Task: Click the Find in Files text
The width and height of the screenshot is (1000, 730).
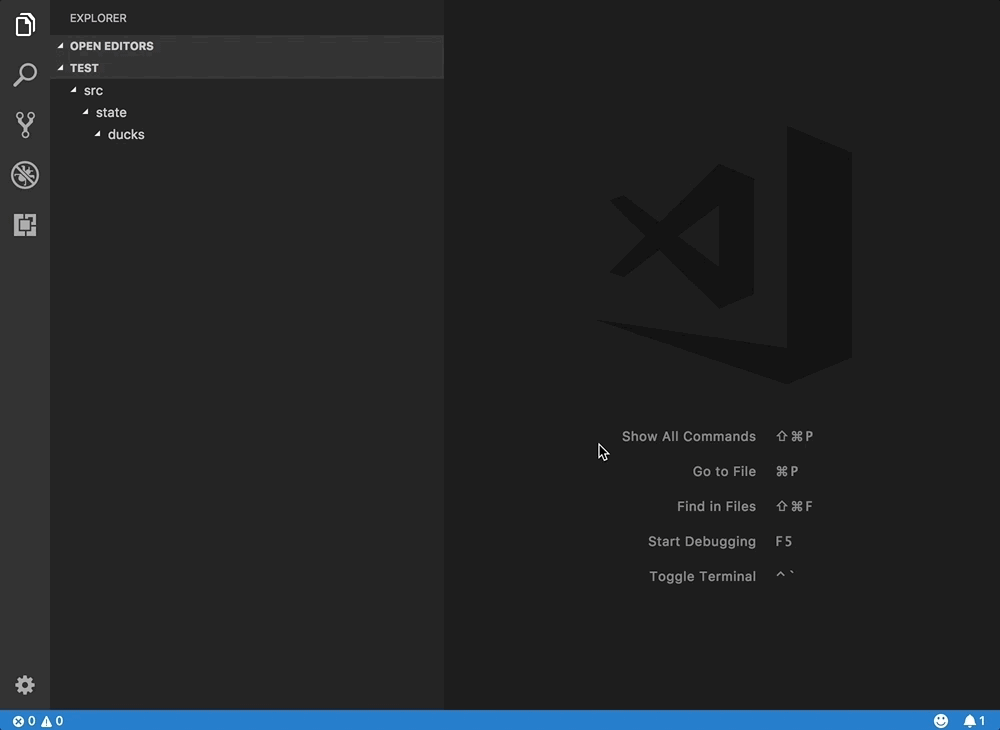Action: [716, 506]
